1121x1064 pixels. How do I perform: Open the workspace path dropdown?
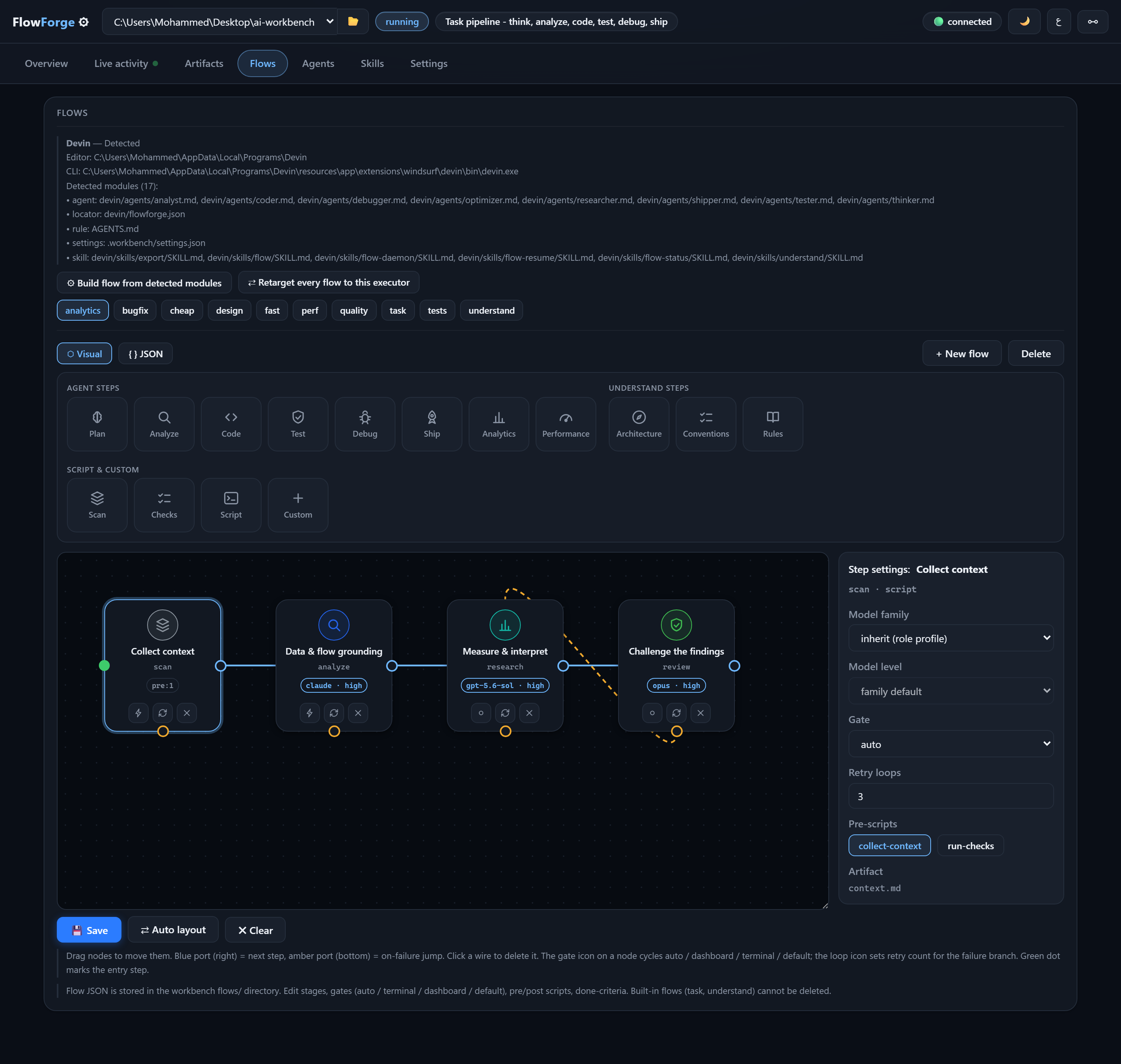pyautogui.click(x=220, y=21)
